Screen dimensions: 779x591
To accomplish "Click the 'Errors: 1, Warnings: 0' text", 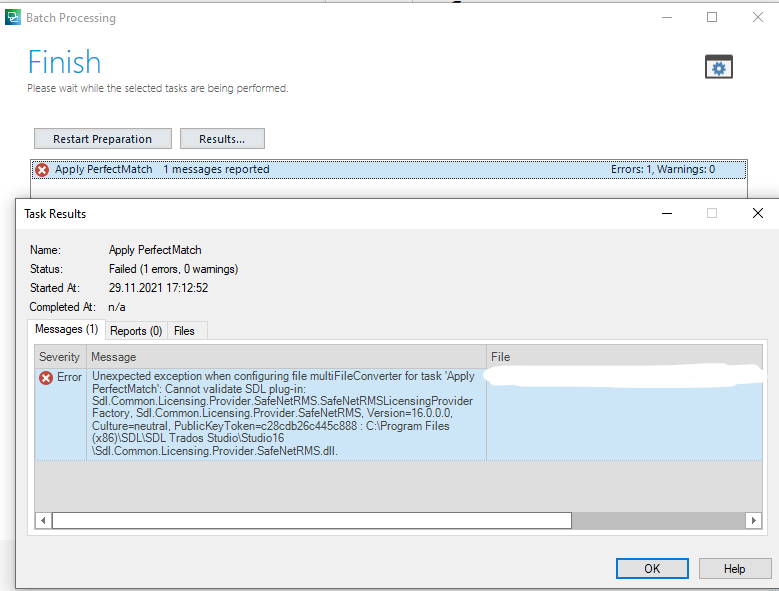I will (663, 169).
